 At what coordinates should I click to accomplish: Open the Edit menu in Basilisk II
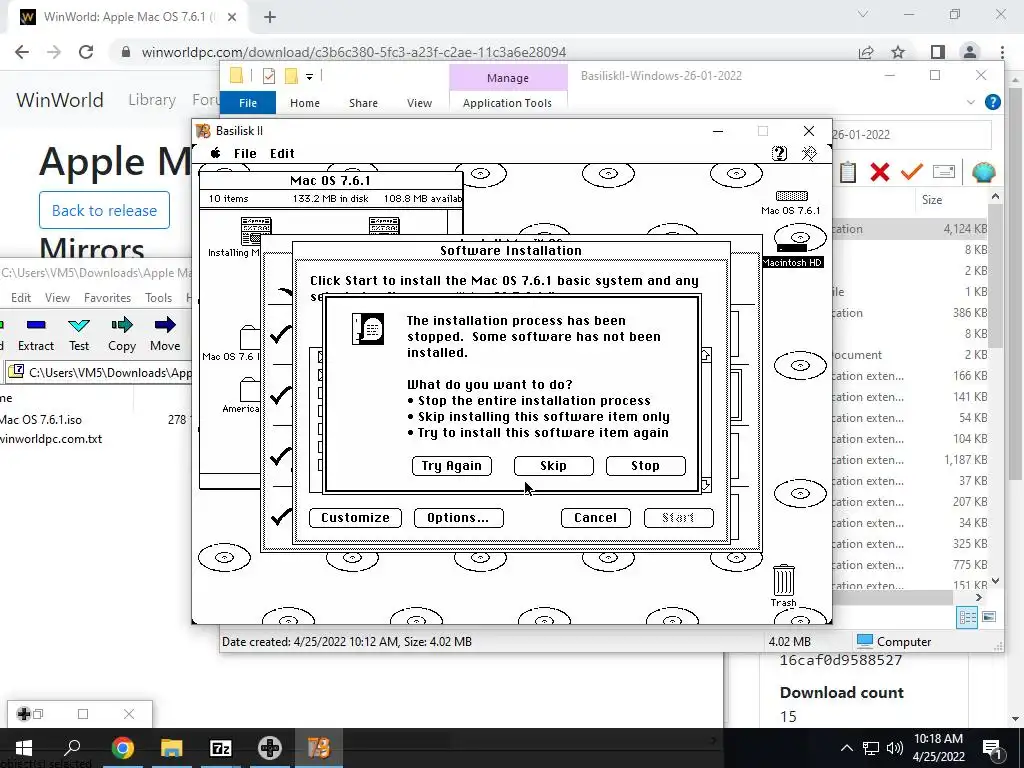[x=282, y=153]
